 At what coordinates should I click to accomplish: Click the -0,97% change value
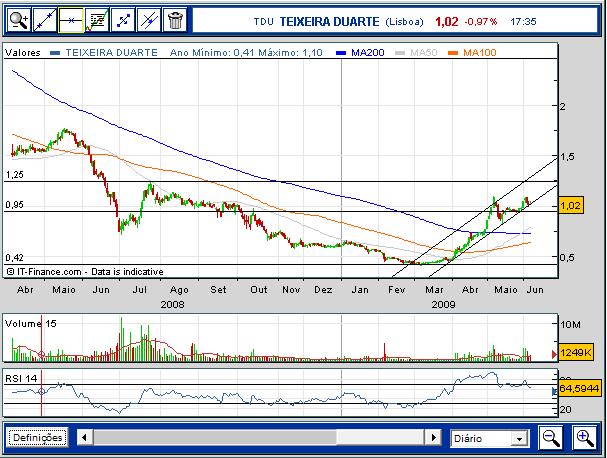(480, 21)
